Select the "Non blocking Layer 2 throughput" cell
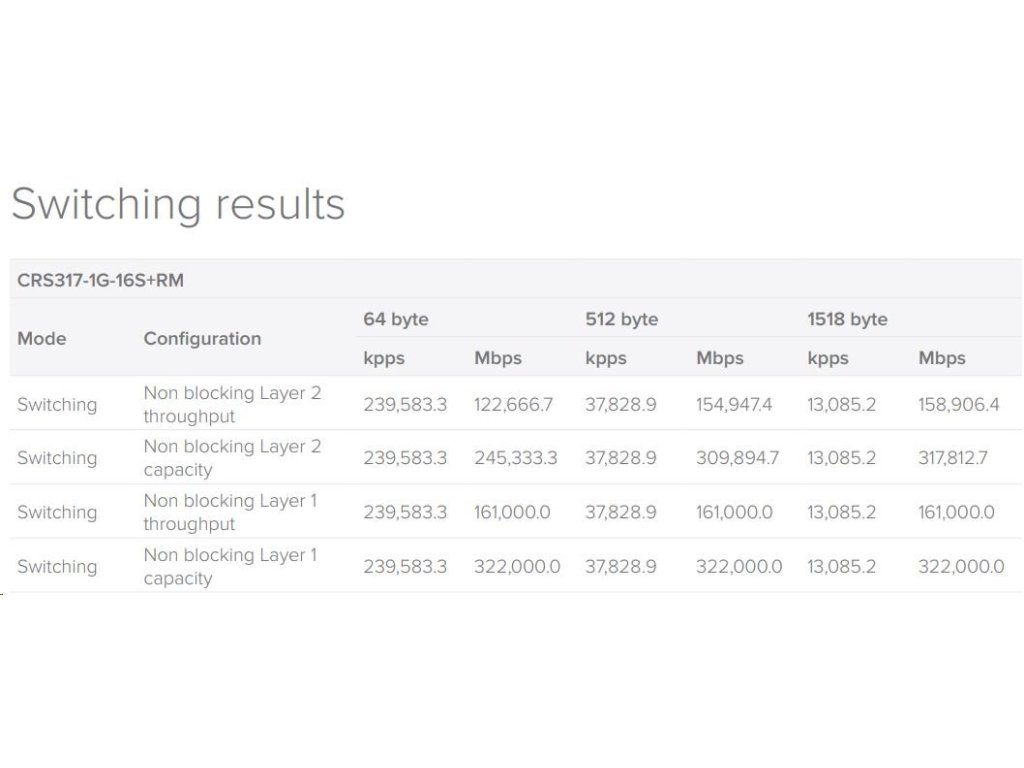1024x768 pixels. [232, 404]
